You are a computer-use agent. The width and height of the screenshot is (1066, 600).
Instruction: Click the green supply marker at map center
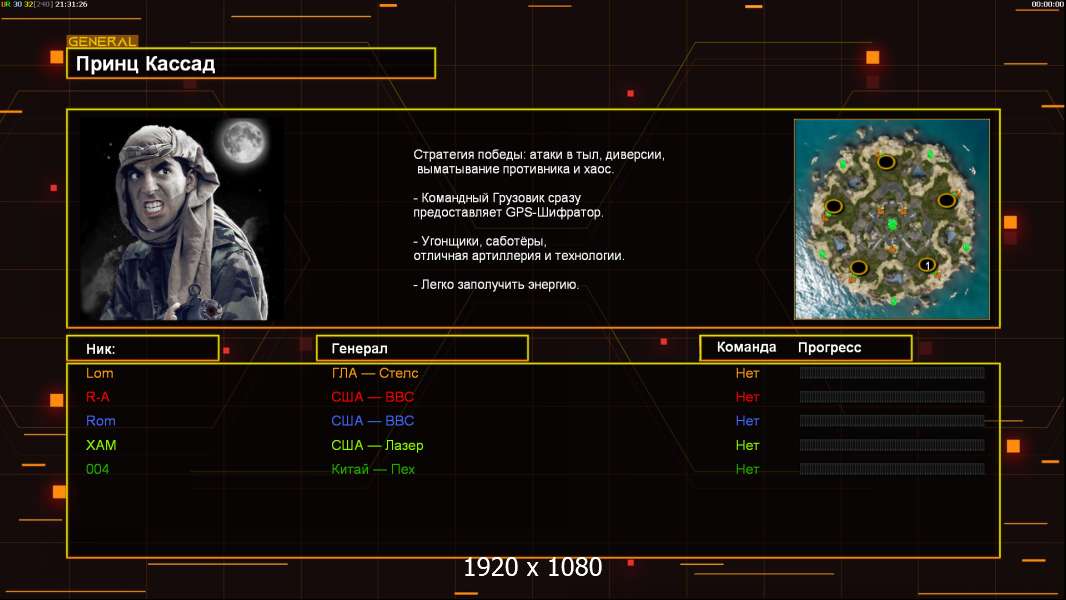(x=892, y=224)
